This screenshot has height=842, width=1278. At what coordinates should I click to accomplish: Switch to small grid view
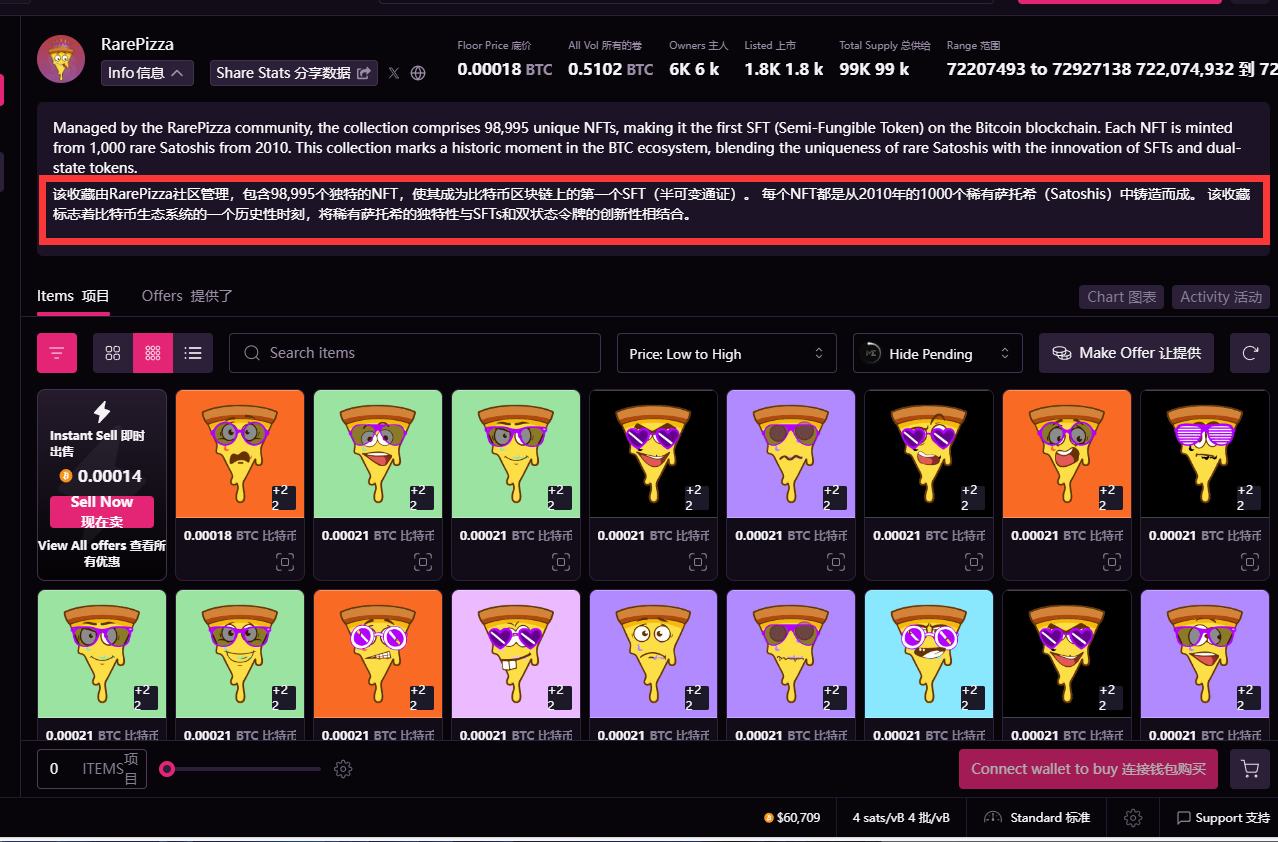[153, 353]
